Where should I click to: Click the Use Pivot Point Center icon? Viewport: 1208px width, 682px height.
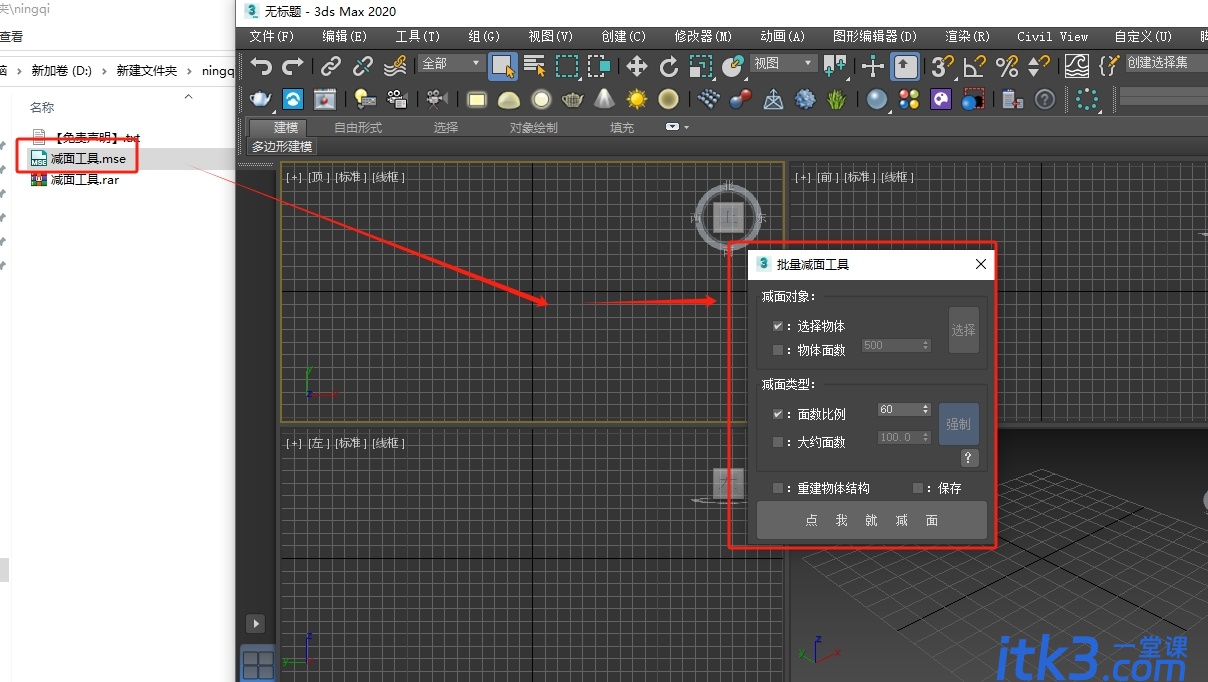tap(834, 67)
